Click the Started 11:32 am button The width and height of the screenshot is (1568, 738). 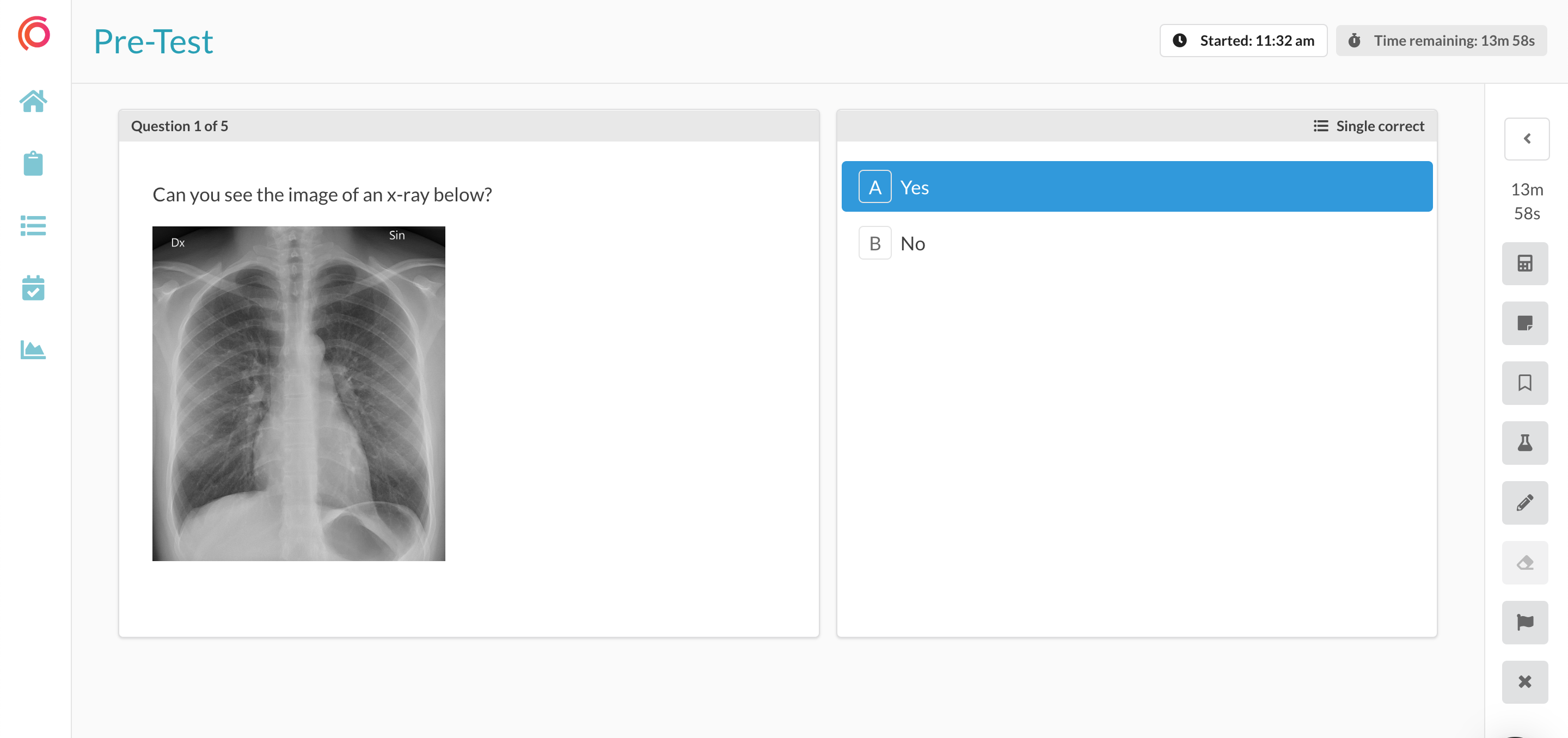coord(1242,41)
